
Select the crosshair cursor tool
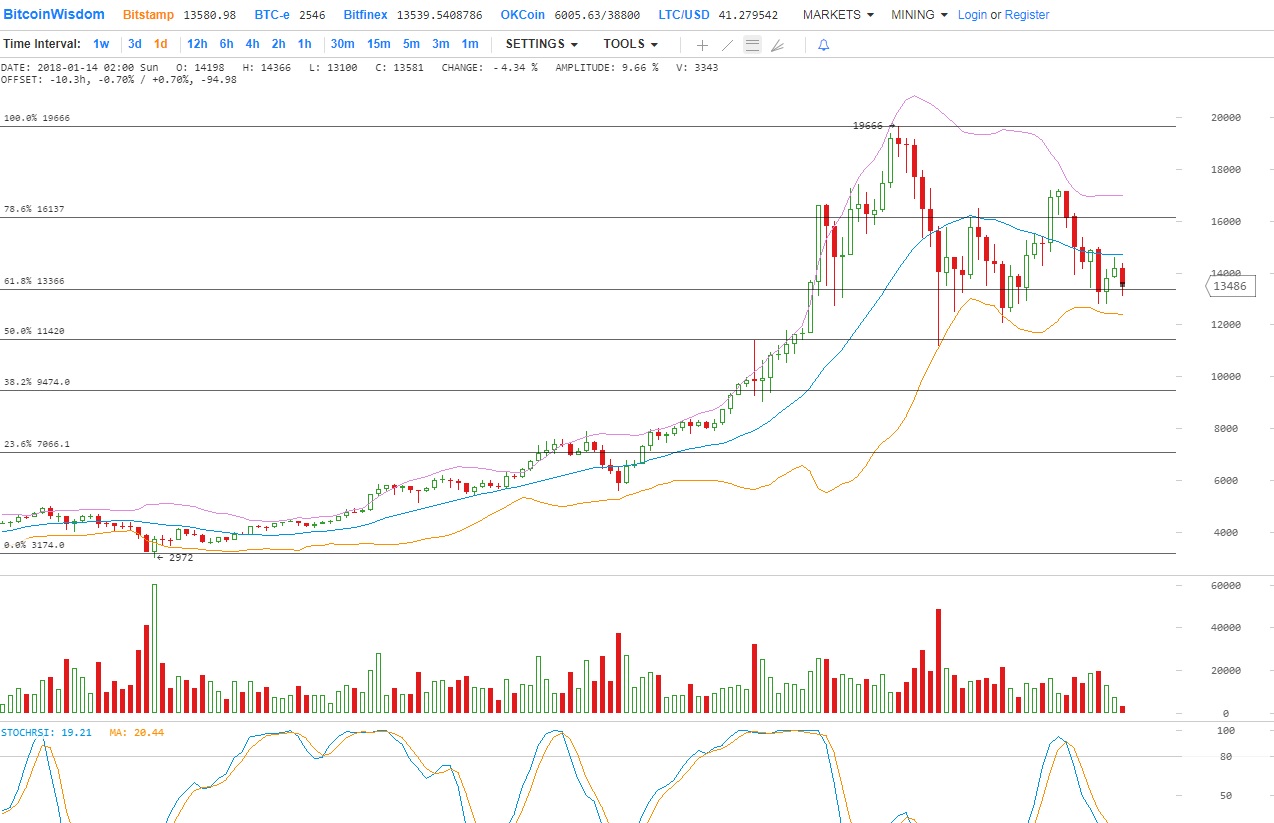[702, 45]
